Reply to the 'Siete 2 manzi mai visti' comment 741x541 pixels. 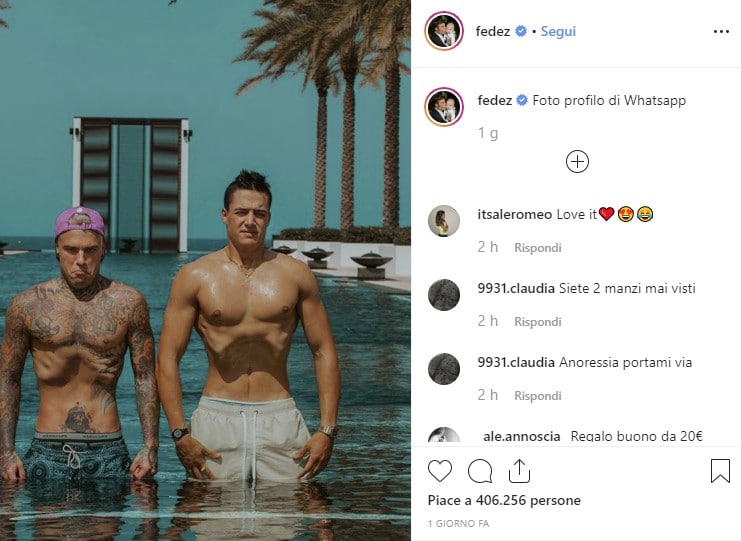coord(538,322)
